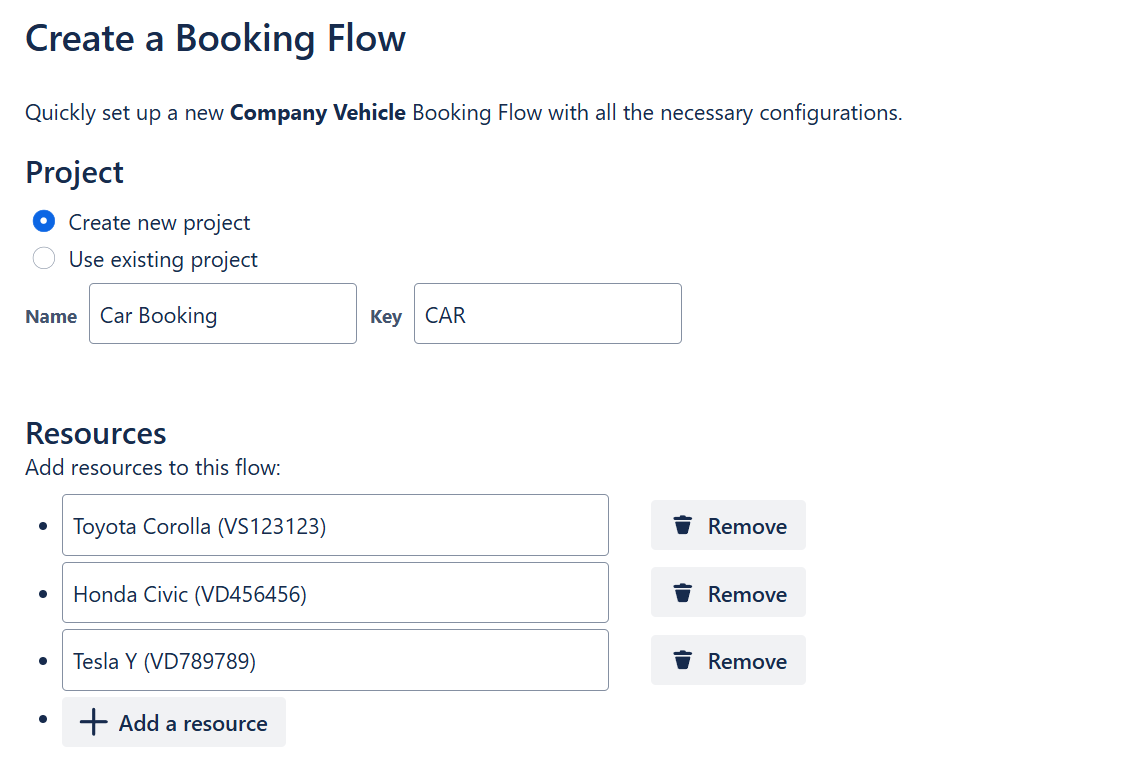
Task: Click the trash icon beside Tesla Y
Action: (x=683, y=661)
